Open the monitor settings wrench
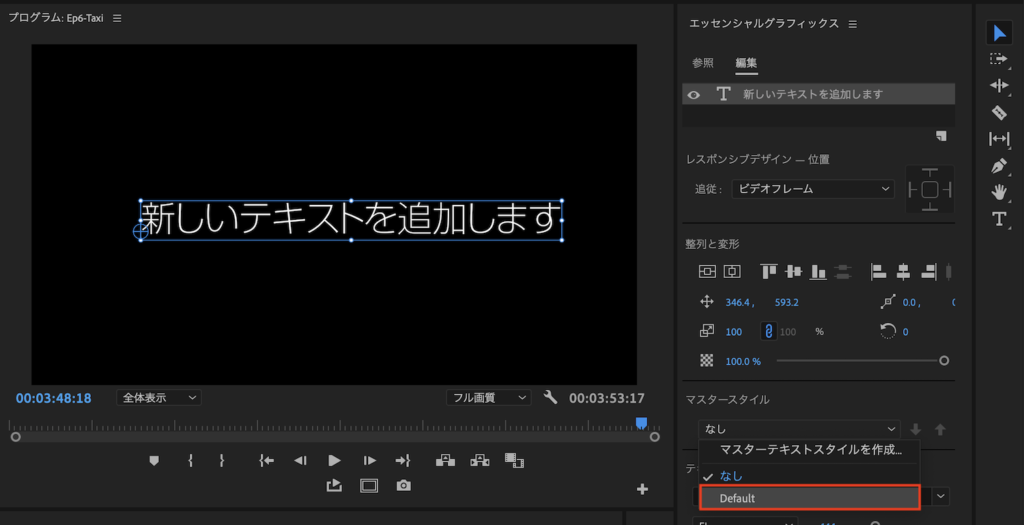The image size is (1024, 525). pyautogui.click(x=551, y=397)
